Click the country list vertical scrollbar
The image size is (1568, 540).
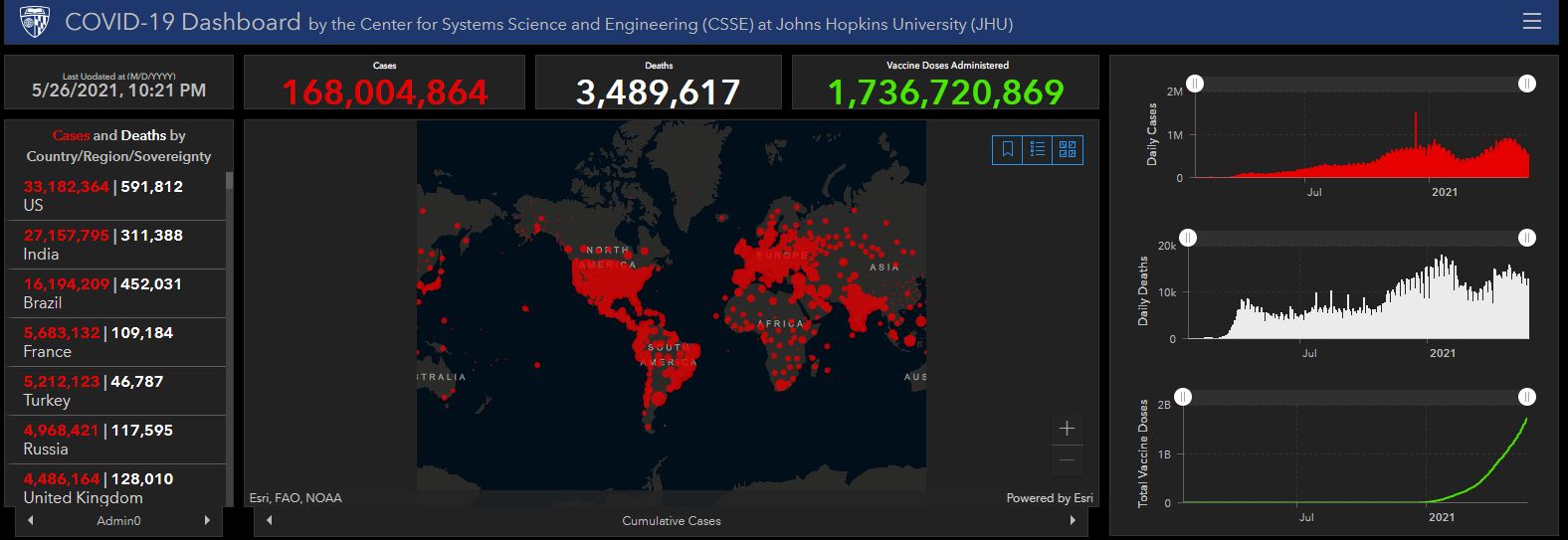(230, 181)
